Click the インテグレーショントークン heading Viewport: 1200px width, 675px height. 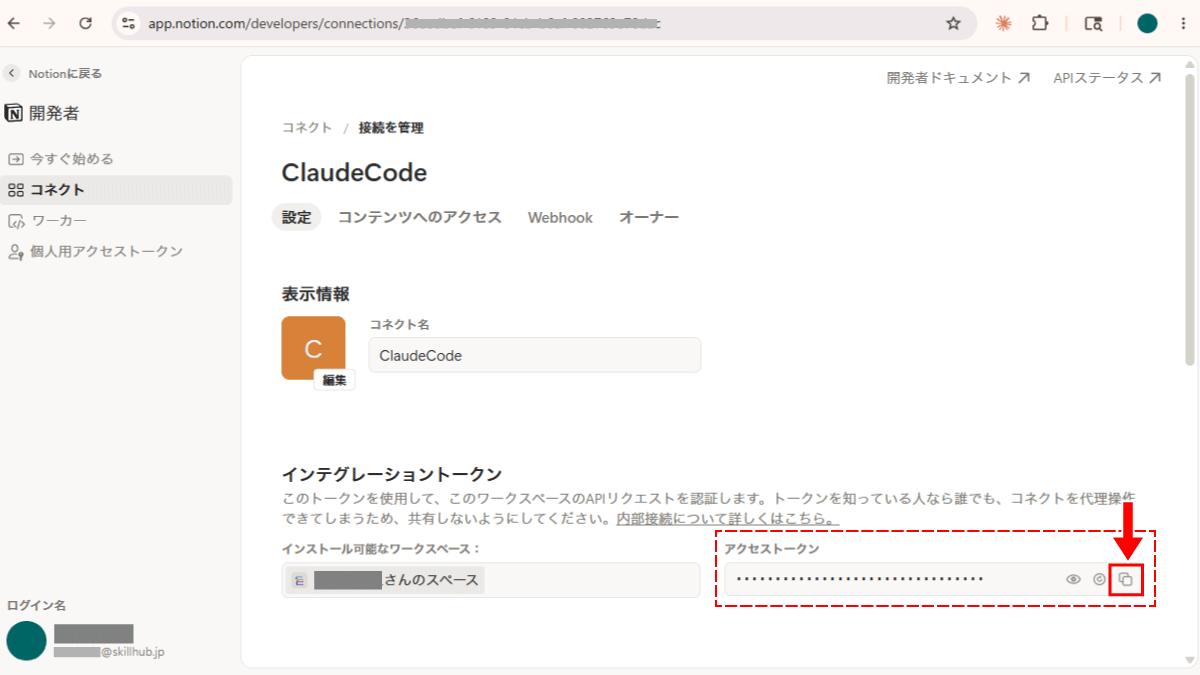(x=392, y=474)
